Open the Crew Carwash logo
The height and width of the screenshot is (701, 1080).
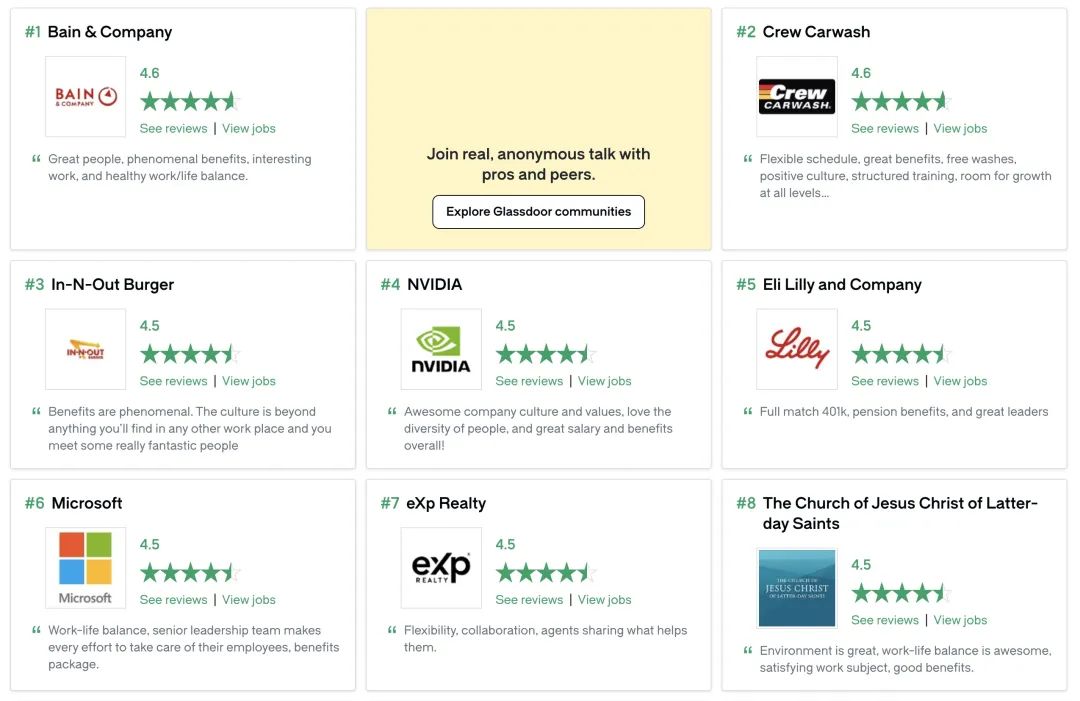[797, 96]
